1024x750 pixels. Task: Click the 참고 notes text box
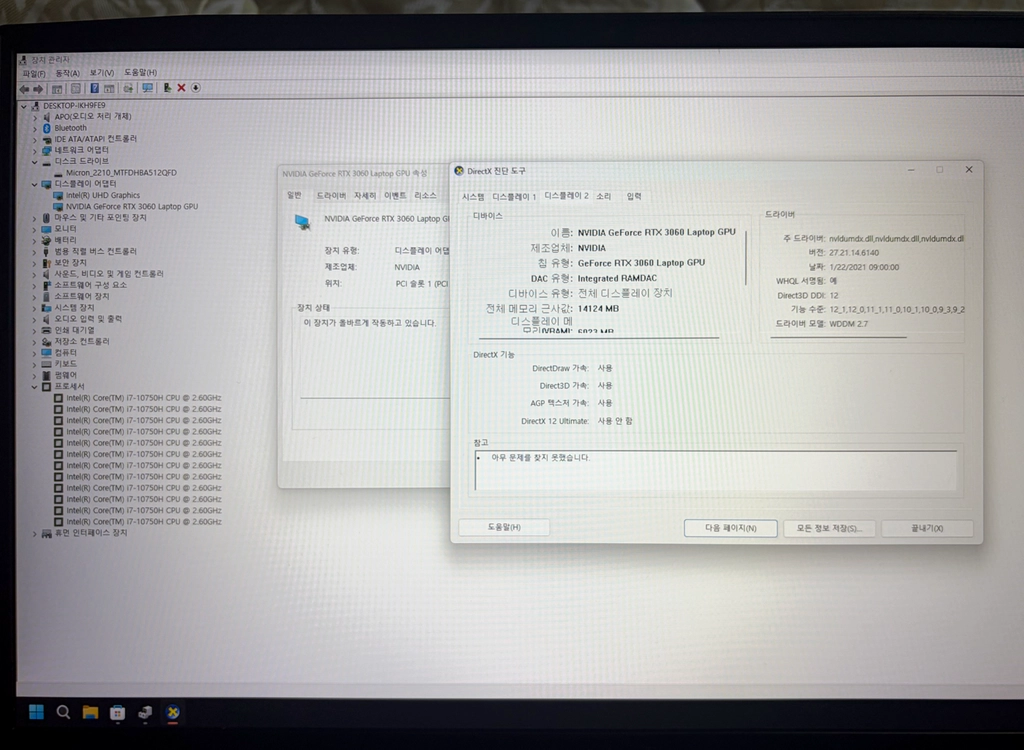(x=716, y=470)
